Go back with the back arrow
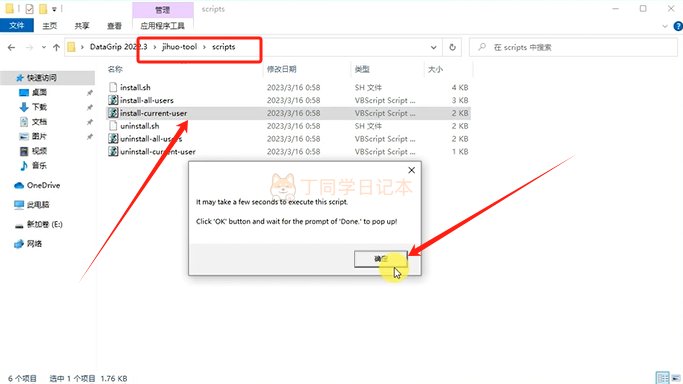This screenshot has width=683, height=384. 12,47
